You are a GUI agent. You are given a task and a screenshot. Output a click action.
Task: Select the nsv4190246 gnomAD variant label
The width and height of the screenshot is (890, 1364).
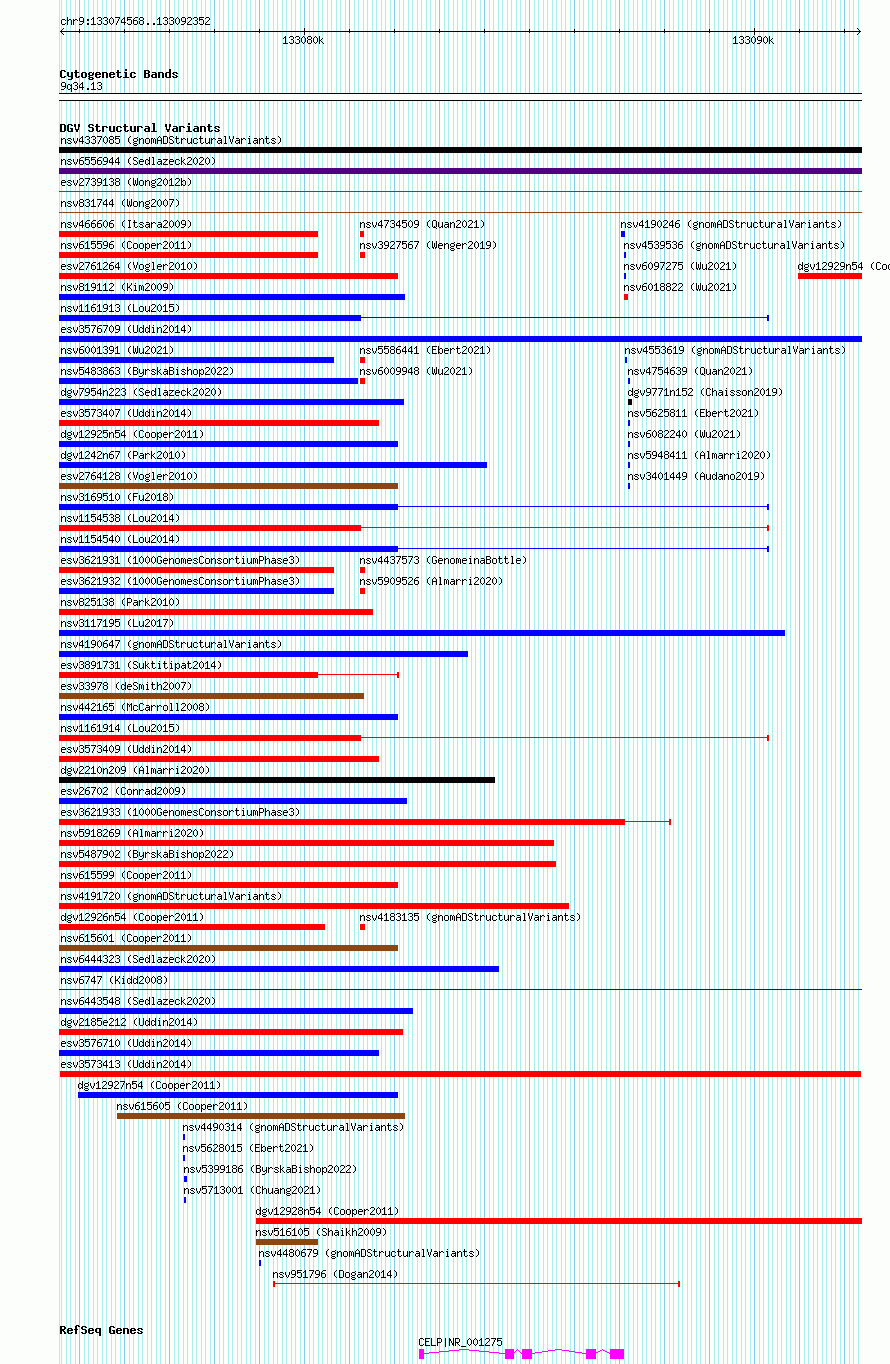(x=731, y=224)
